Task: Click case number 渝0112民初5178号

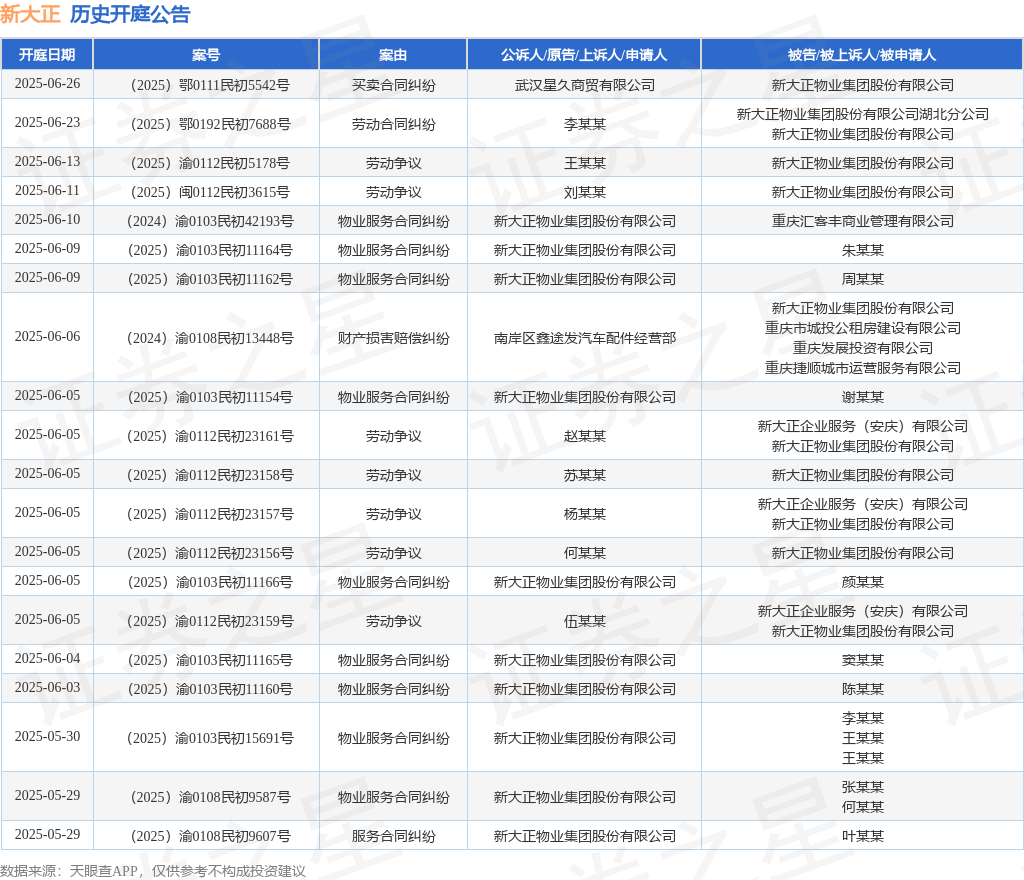Action: click(210, 163)
